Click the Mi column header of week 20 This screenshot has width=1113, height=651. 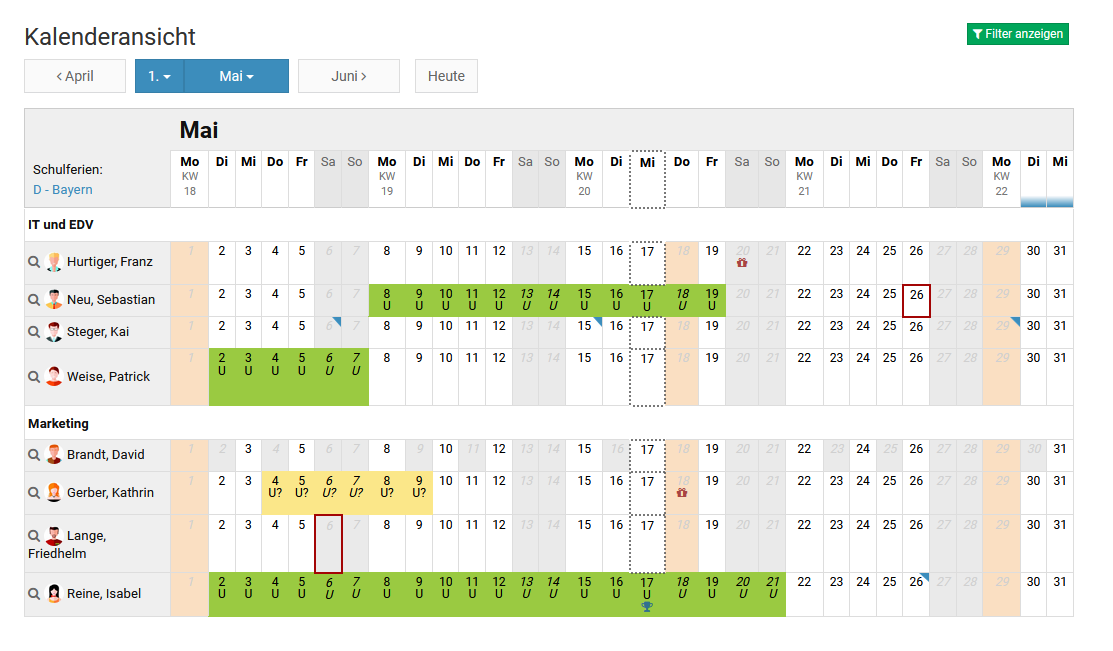(647, 162)
